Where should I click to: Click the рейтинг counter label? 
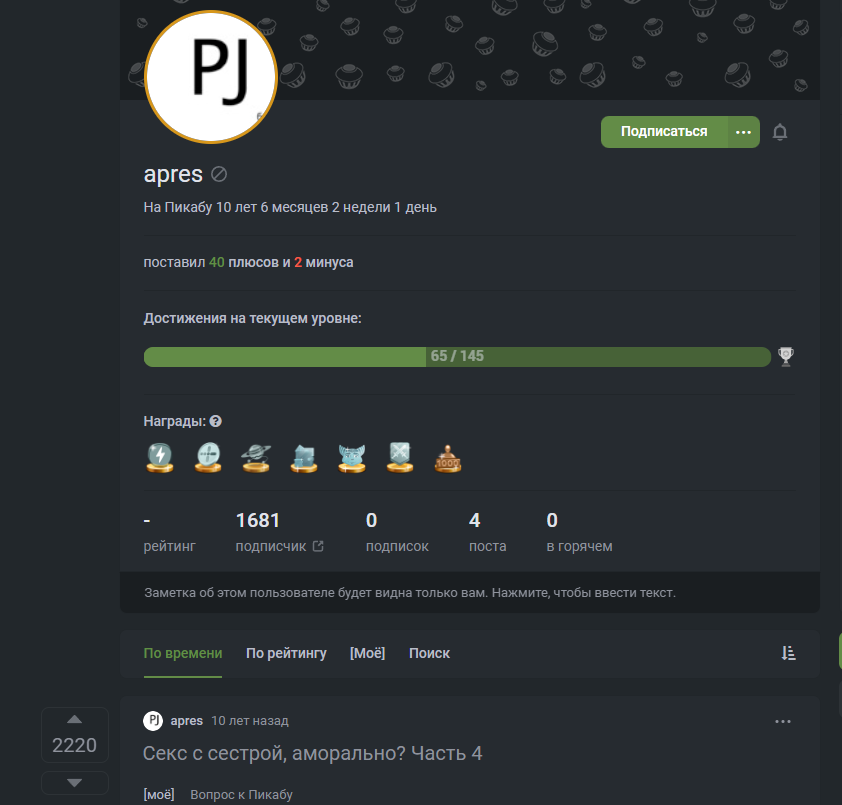(x=169, y=546)
